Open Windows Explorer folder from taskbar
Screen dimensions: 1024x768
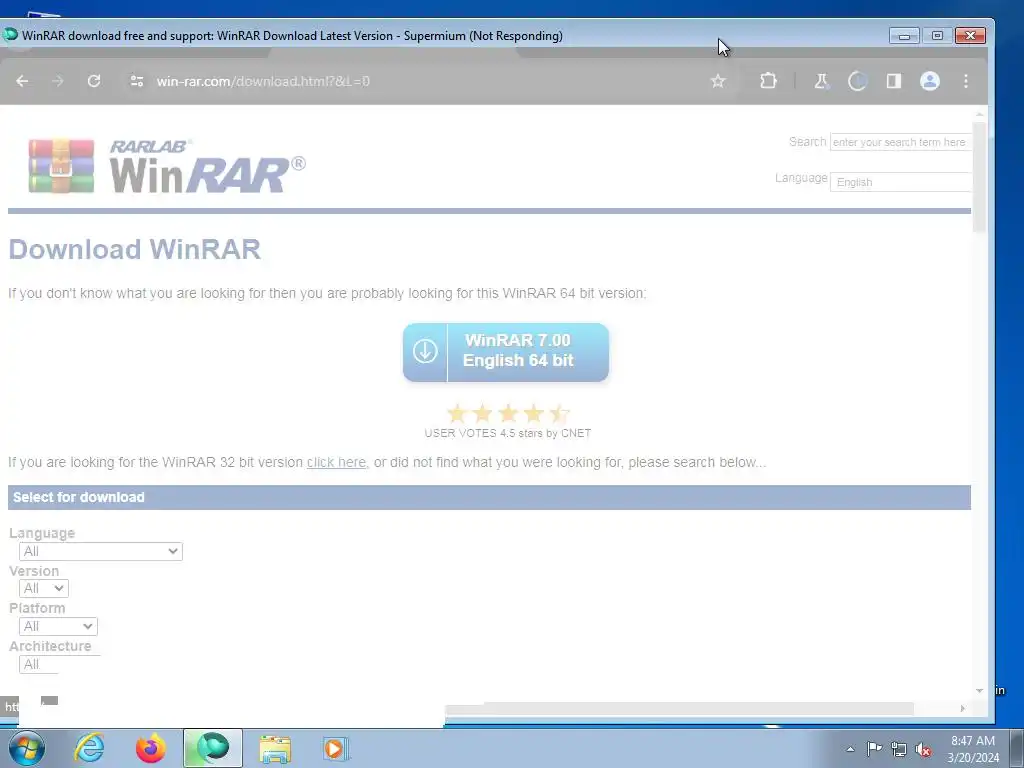275,749
